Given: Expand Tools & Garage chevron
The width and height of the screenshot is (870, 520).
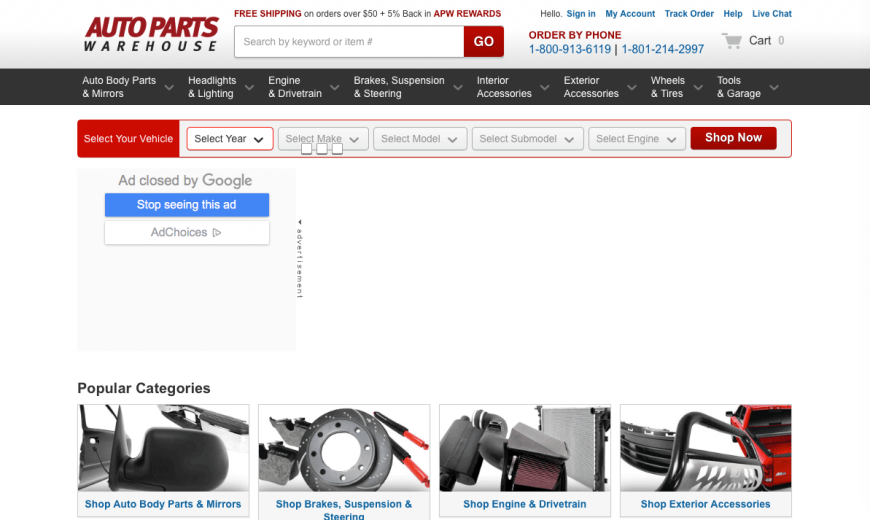Looking at the screenshot, I should pos(774,87).
